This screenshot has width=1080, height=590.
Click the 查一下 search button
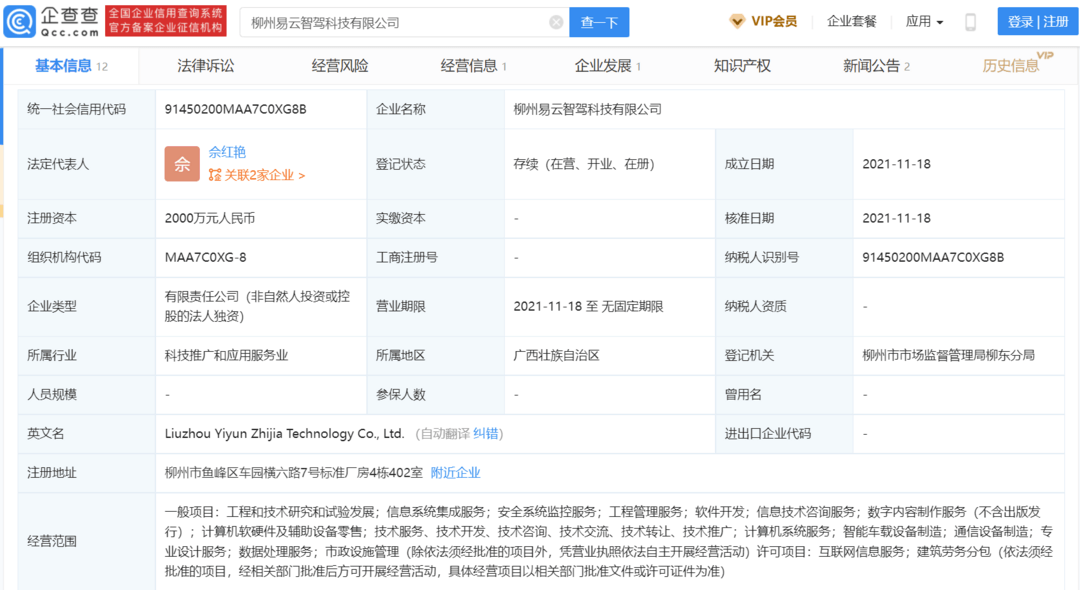click(x=599, y=23)
